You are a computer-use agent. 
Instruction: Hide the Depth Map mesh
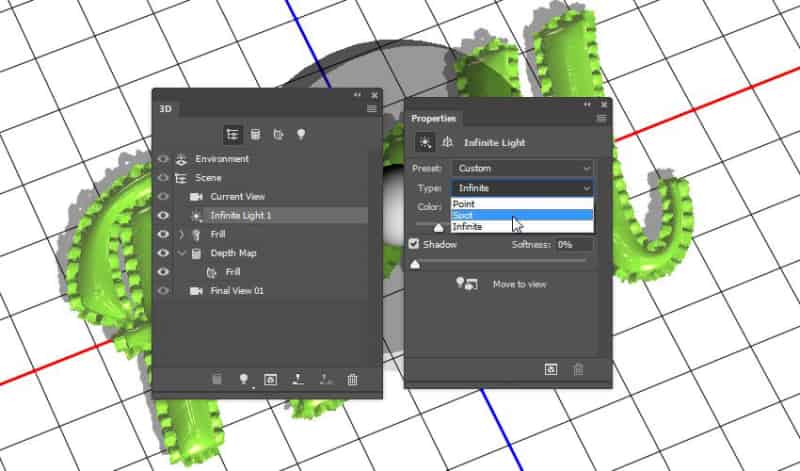(x=163, y=253)
